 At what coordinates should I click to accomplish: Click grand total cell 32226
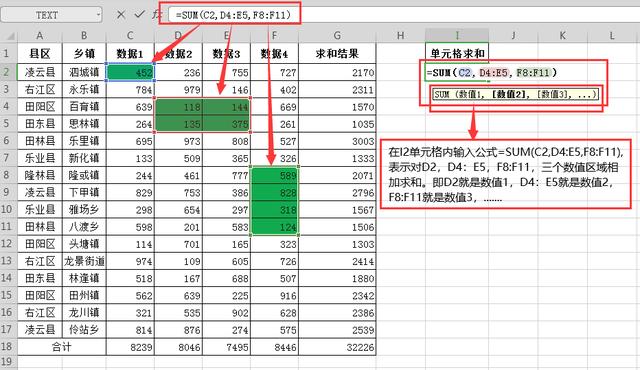pyautogui.click(x=337, y=347)
